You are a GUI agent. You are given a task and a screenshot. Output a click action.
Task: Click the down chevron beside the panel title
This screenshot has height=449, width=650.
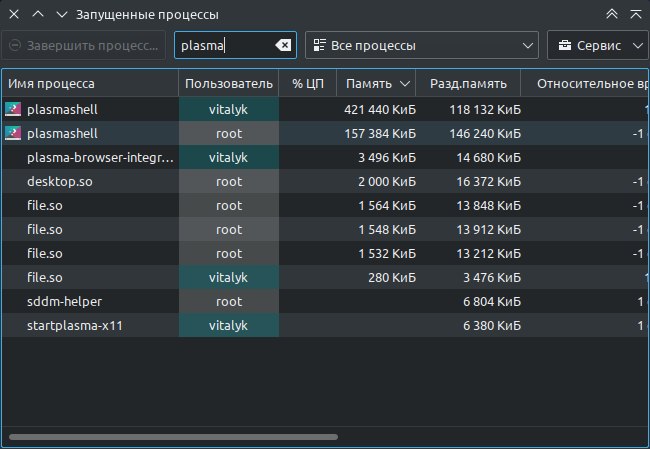tap(62, 15)
